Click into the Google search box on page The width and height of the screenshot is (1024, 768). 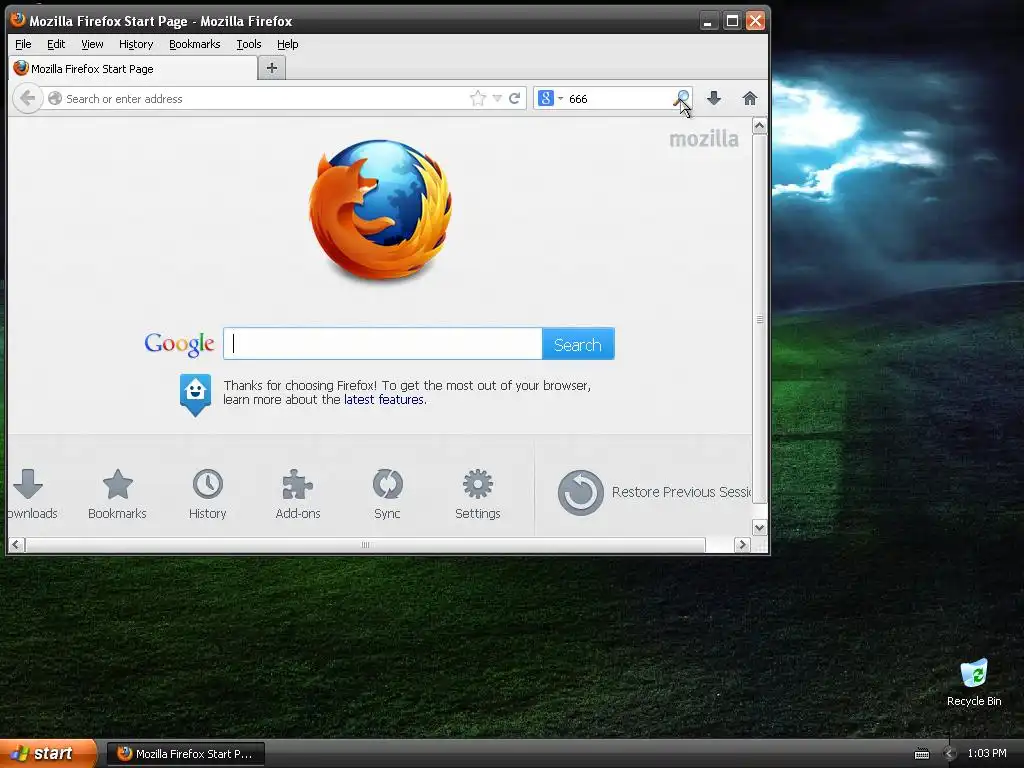click(x=383, y=344)
